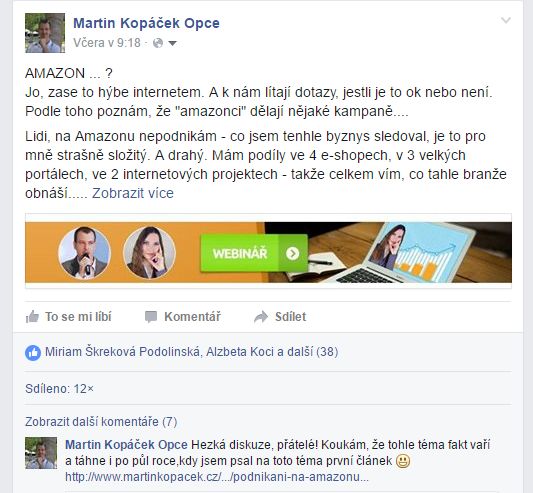Click the Včera v 9:18 timestamp
This screenshot has width=533, height=493.
[107, 43]
